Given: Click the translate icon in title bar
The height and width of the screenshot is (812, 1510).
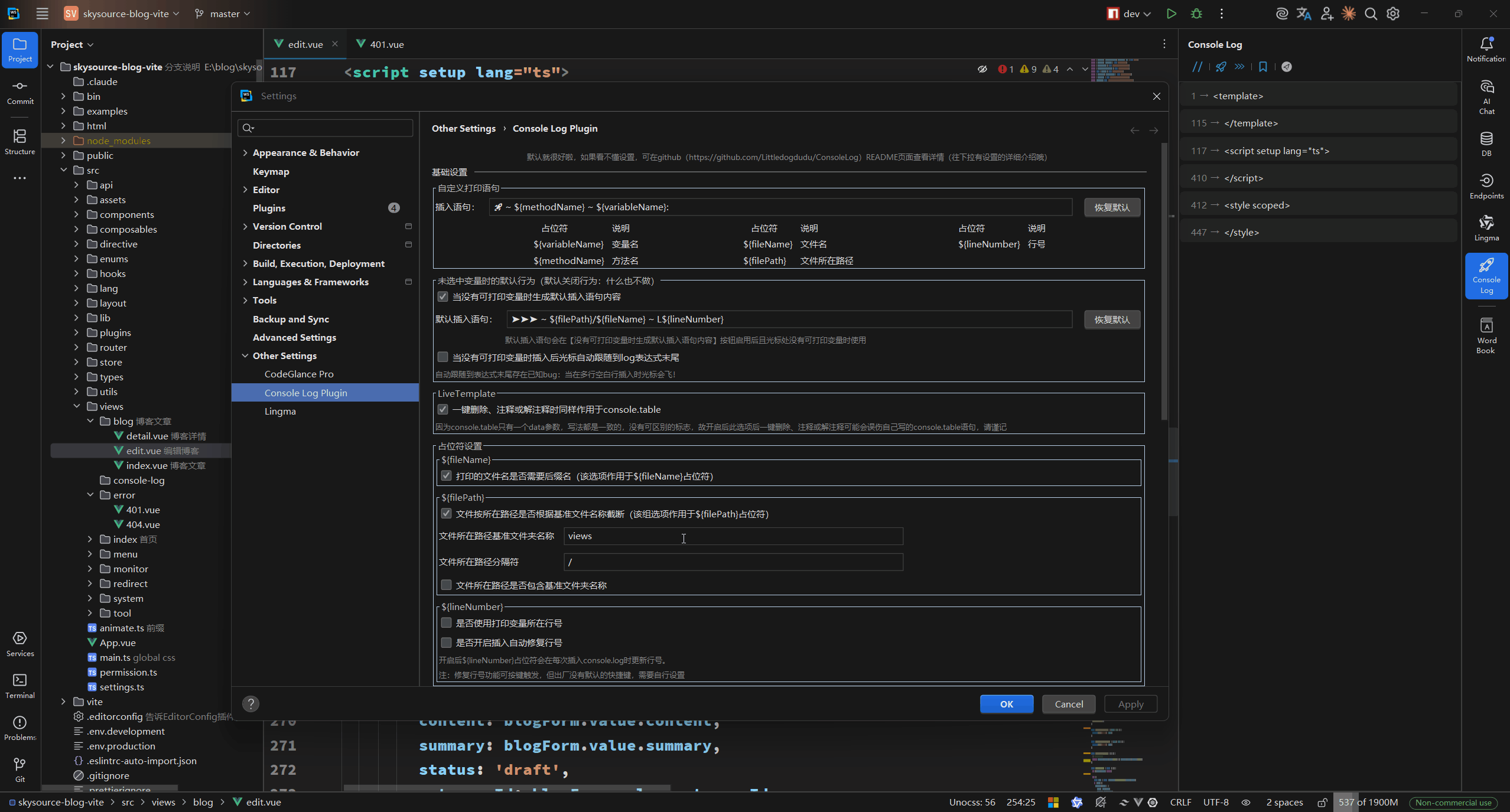Looking at the screenshot, I should [1304, 14].
